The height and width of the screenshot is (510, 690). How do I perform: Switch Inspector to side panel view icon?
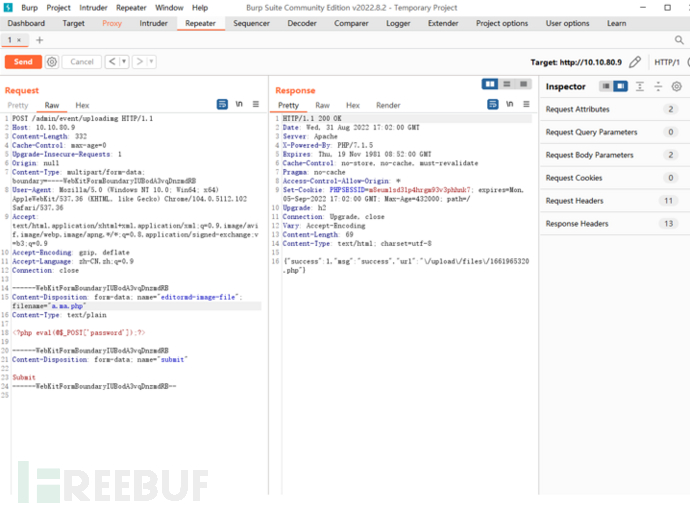[620, 86]
